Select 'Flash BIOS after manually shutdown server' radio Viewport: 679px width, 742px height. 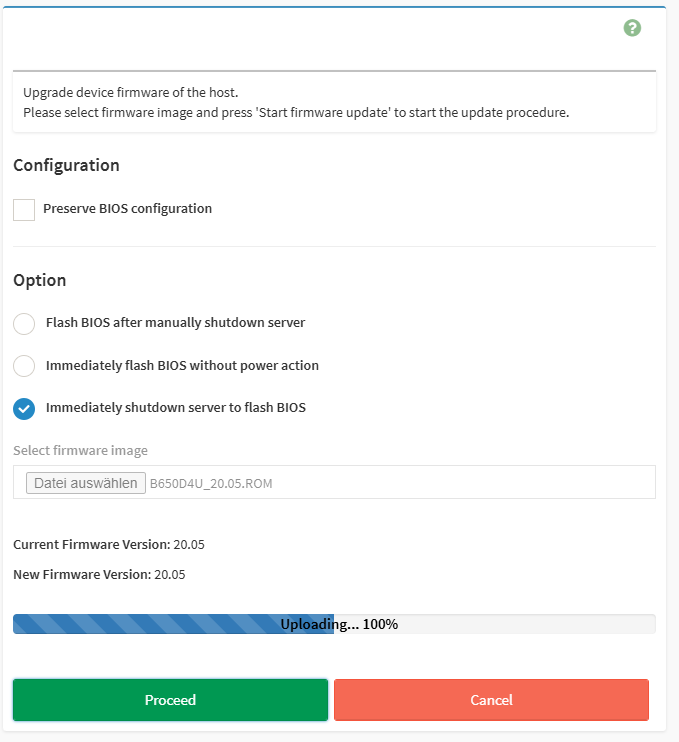[24, 324]
